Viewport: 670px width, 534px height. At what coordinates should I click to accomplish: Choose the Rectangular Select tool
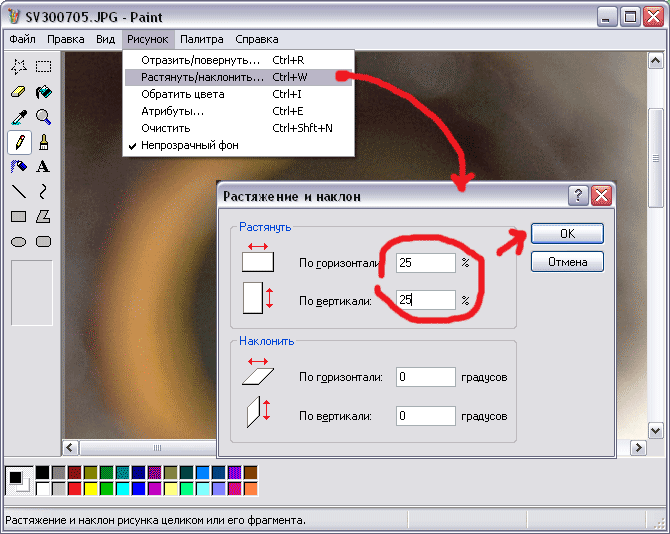coord(44,67)
